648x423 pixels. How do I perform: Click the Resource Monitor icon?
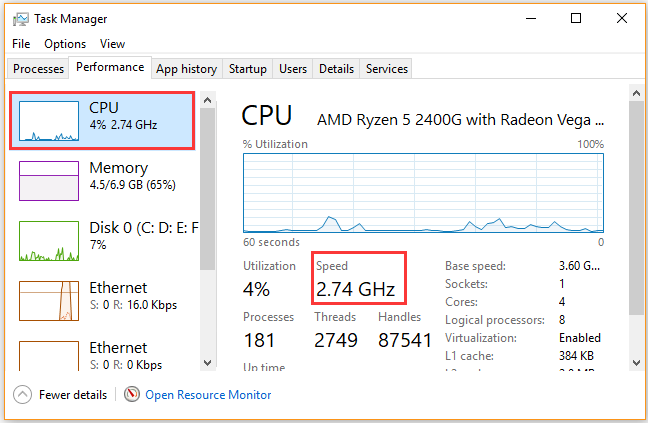132,394
